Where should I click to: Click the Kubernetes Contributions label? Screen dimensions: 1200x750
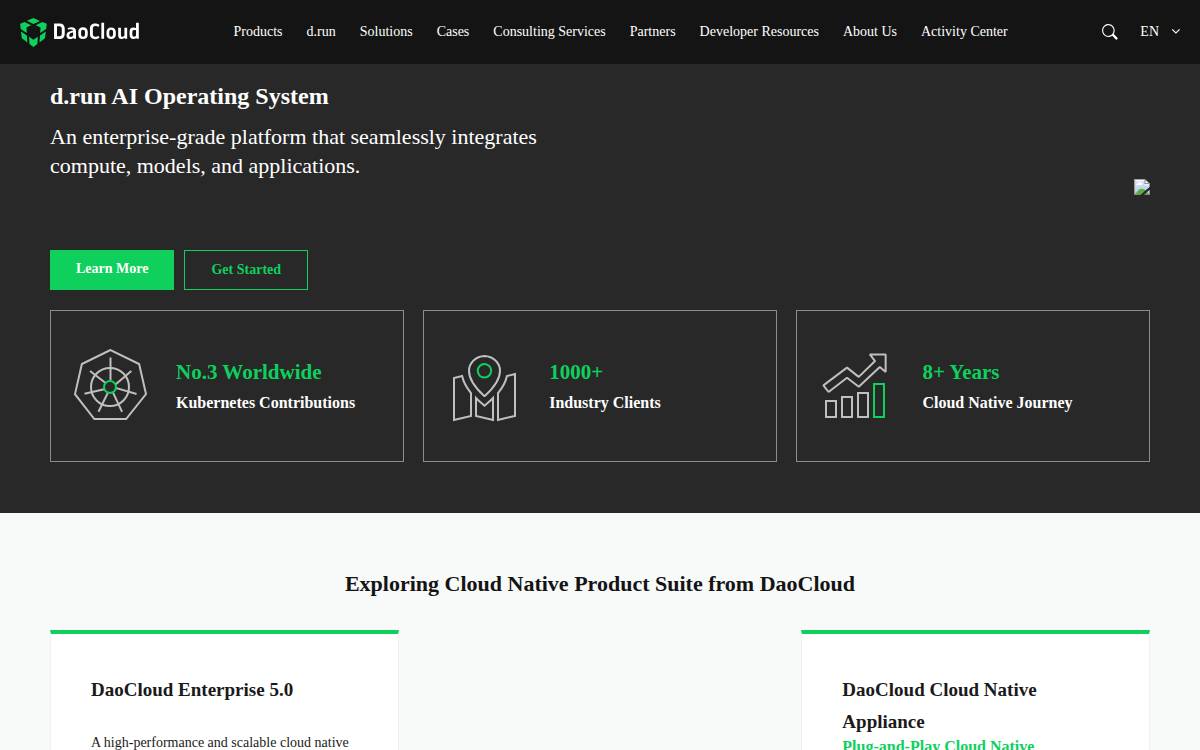266,403
